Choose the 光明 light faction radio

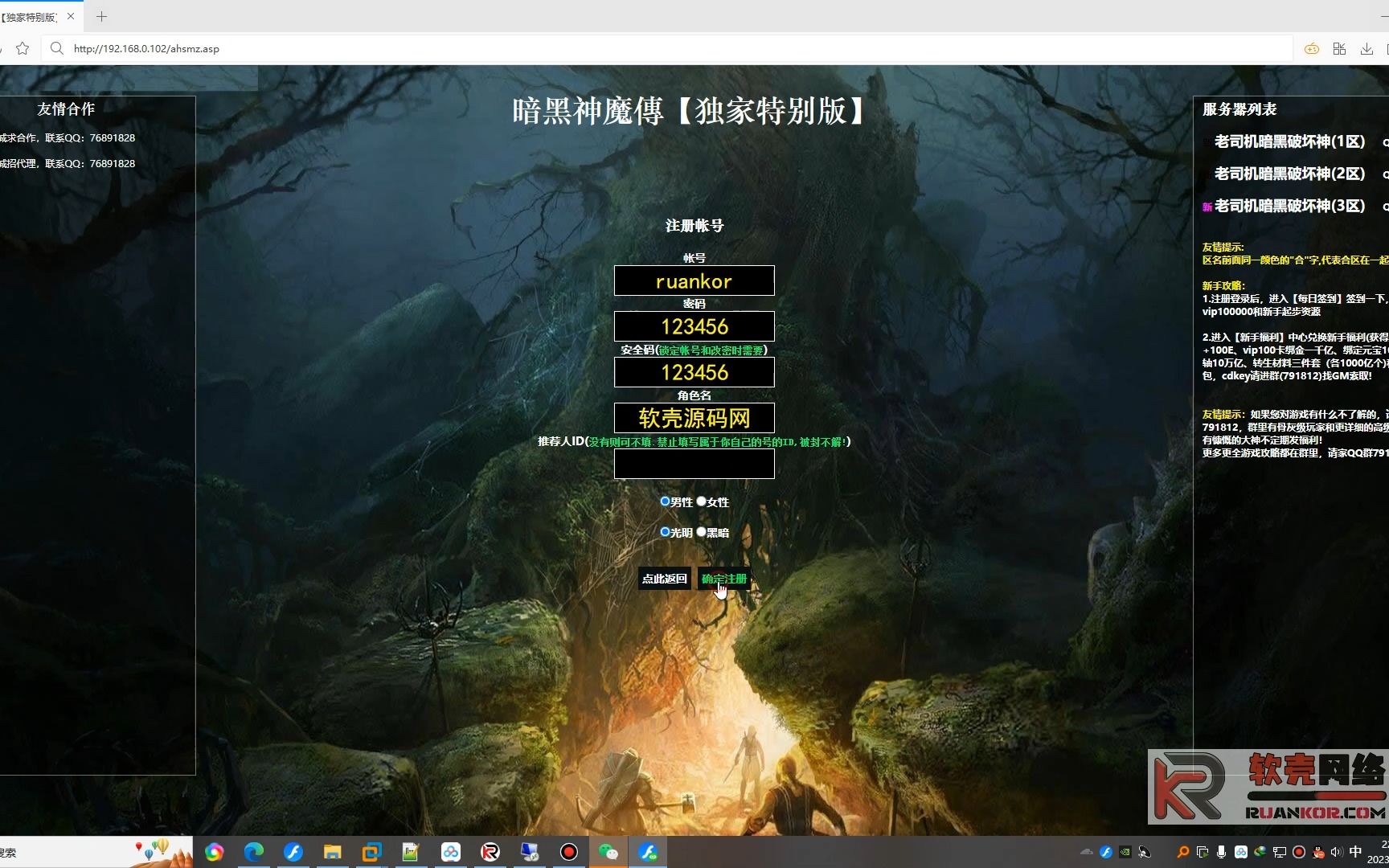[665, 531]
